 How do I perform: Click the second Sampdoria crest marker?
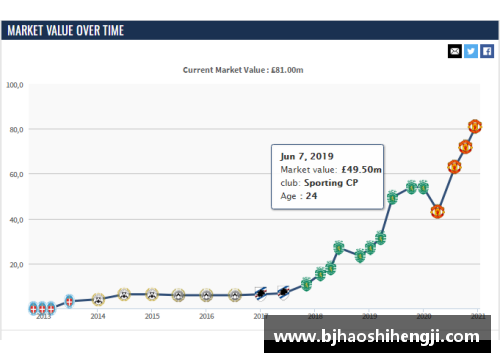pyautogui.click(x=283, y=293)
